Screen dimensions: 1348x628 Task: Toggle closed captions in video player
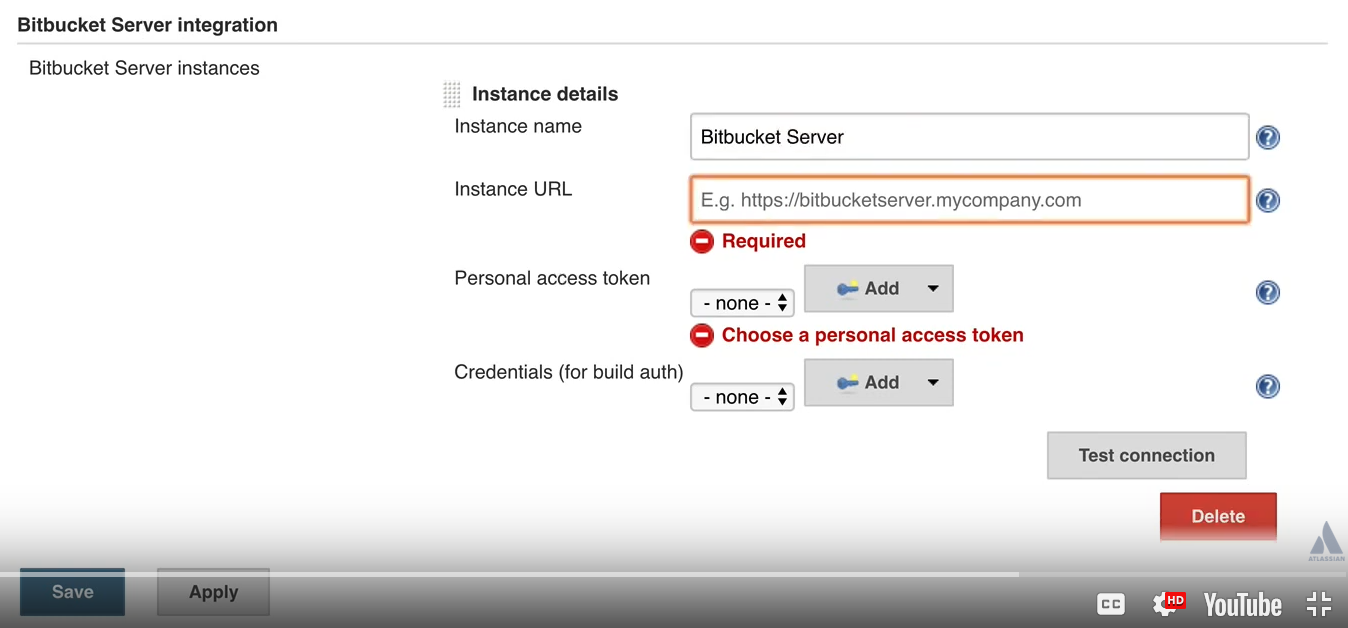(x=1110, y=604)
